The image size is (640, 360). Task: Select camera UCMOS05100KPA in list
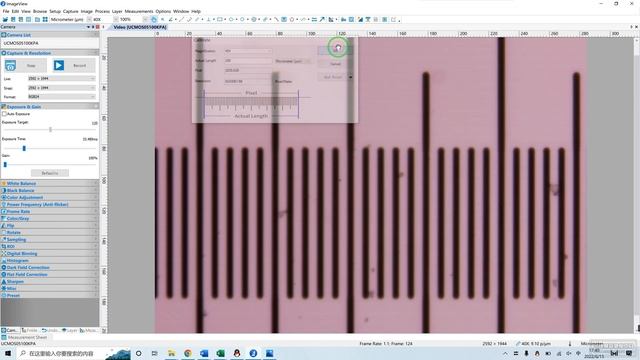21,43
